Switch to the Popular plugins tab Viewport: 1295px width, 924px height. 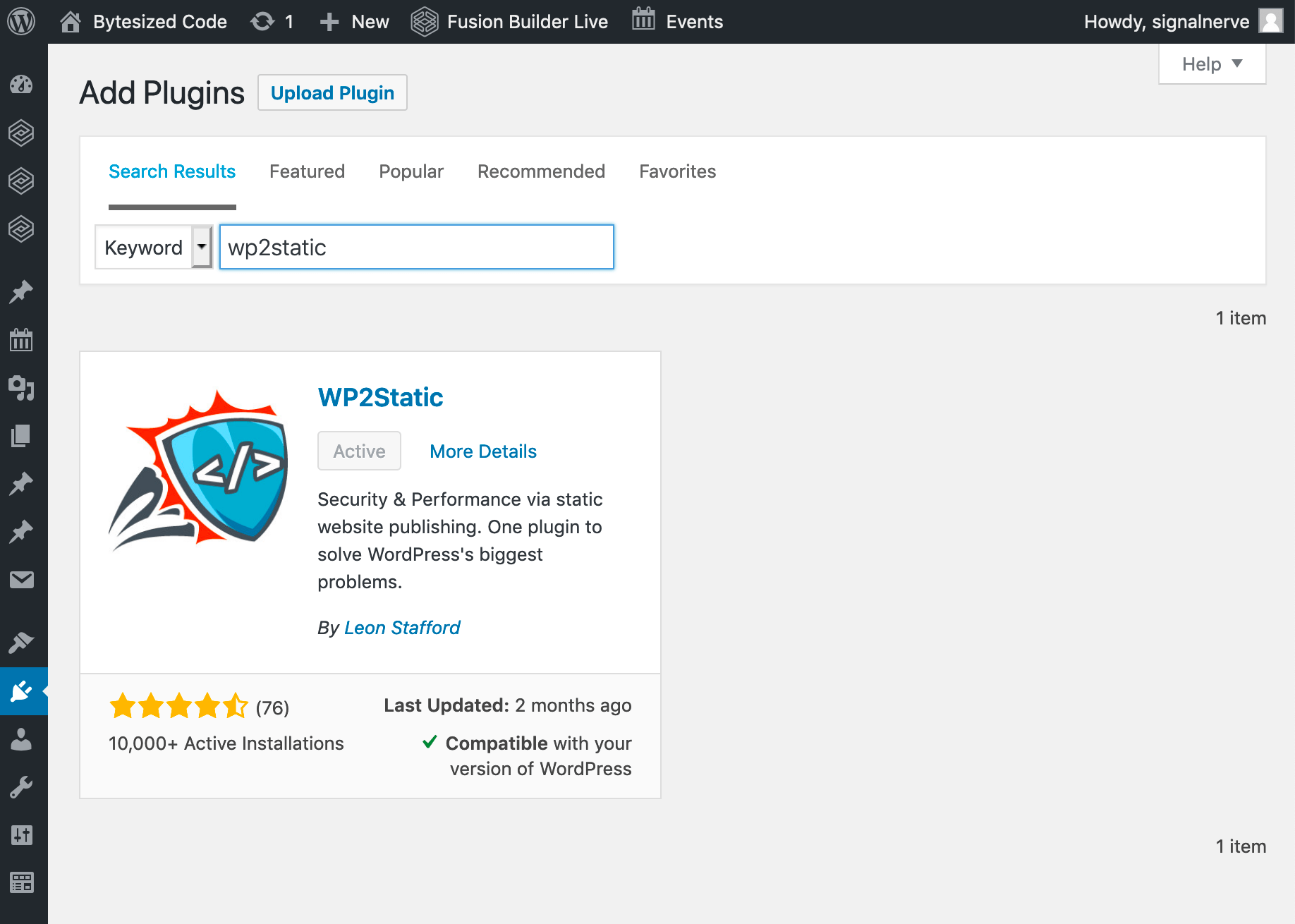click(411, 171)
